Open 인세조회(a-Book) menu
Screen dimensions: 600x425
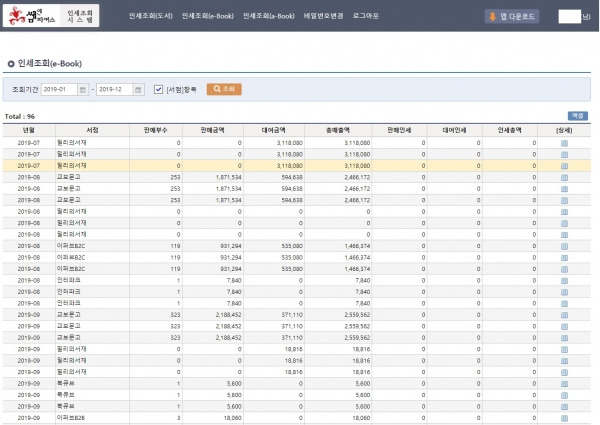point(269,16)
